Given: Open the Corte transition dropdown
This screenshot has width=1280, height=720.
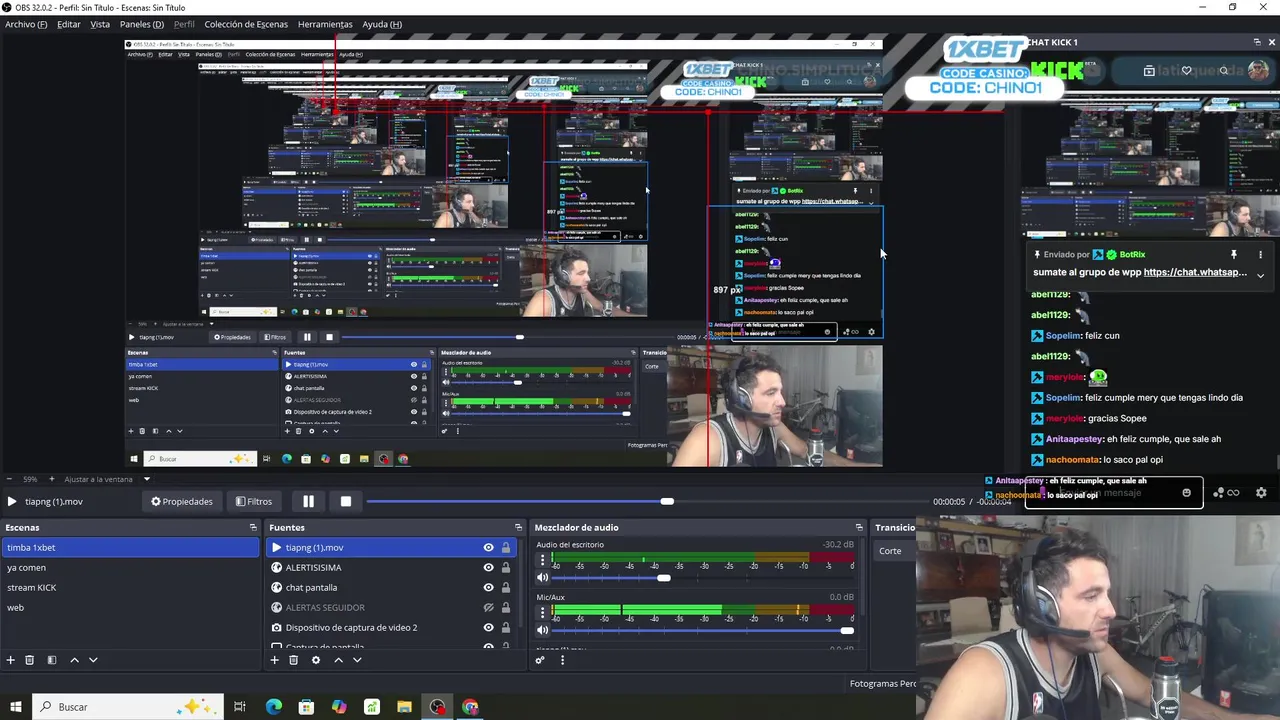Looking at the screenshot, I should [894, 551].
